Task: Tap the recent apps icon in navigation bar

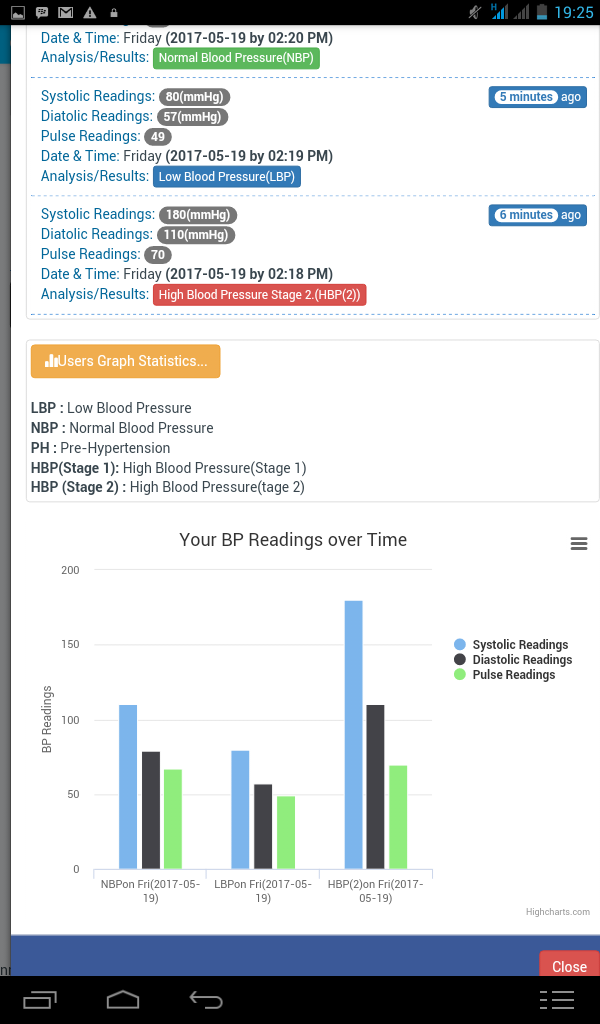Action: point(38,998)
